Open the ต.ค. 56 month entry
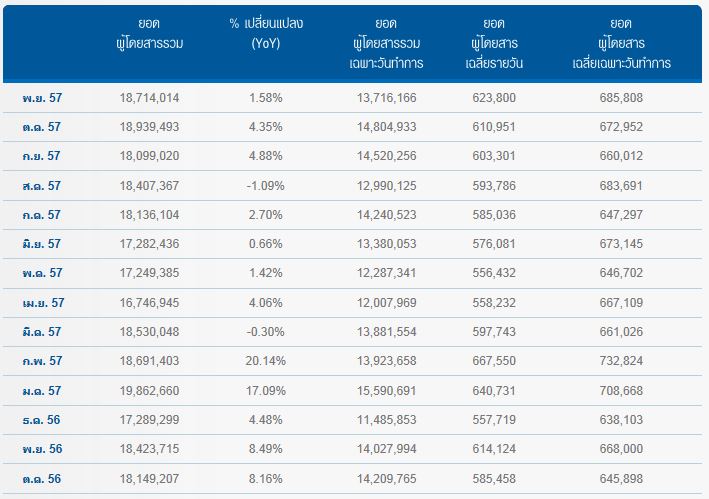Screen dimensions: 709x499 point(42,478)
